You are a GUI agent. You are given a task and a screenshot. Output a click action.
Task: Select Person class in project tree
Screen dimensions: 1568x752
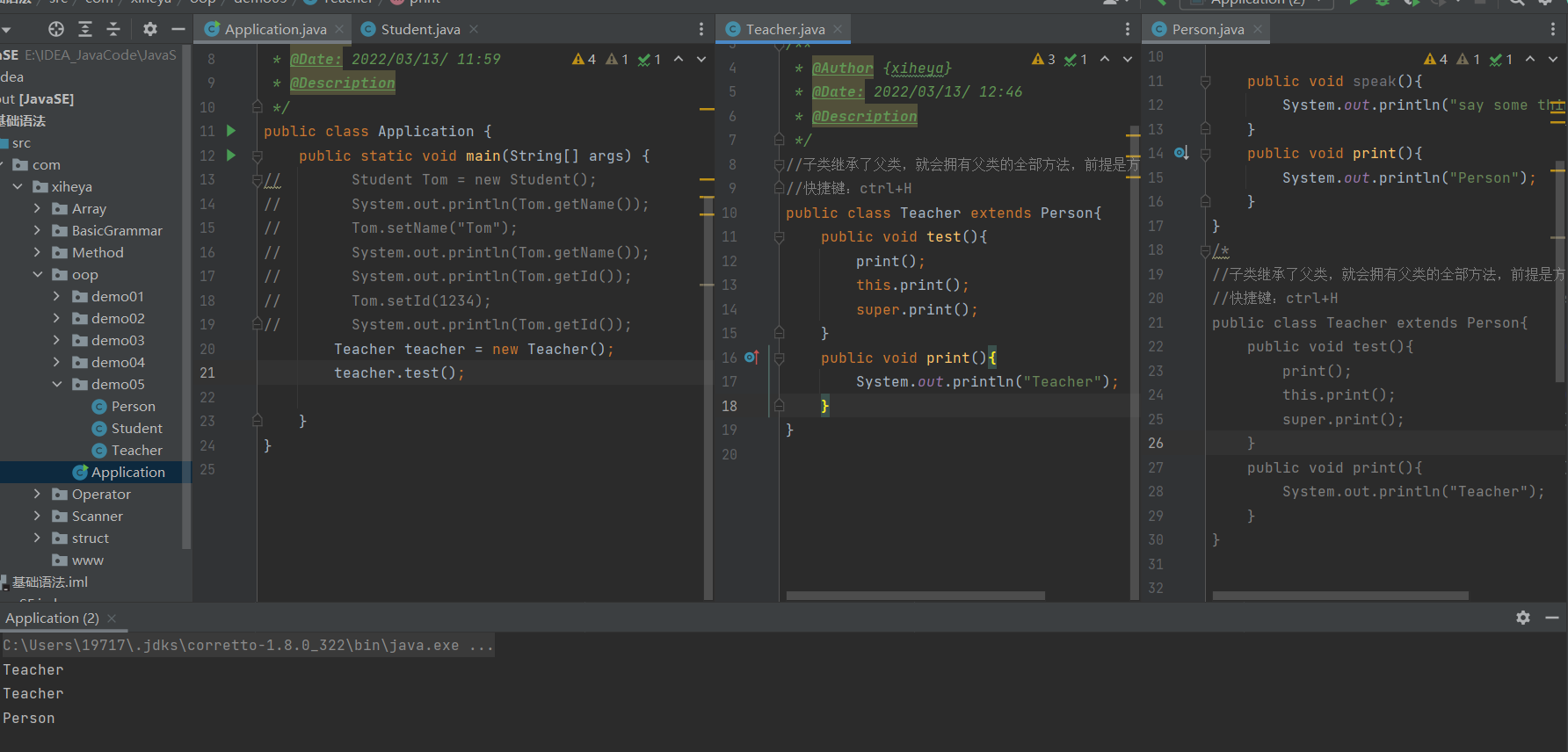[x=134, y=406]
